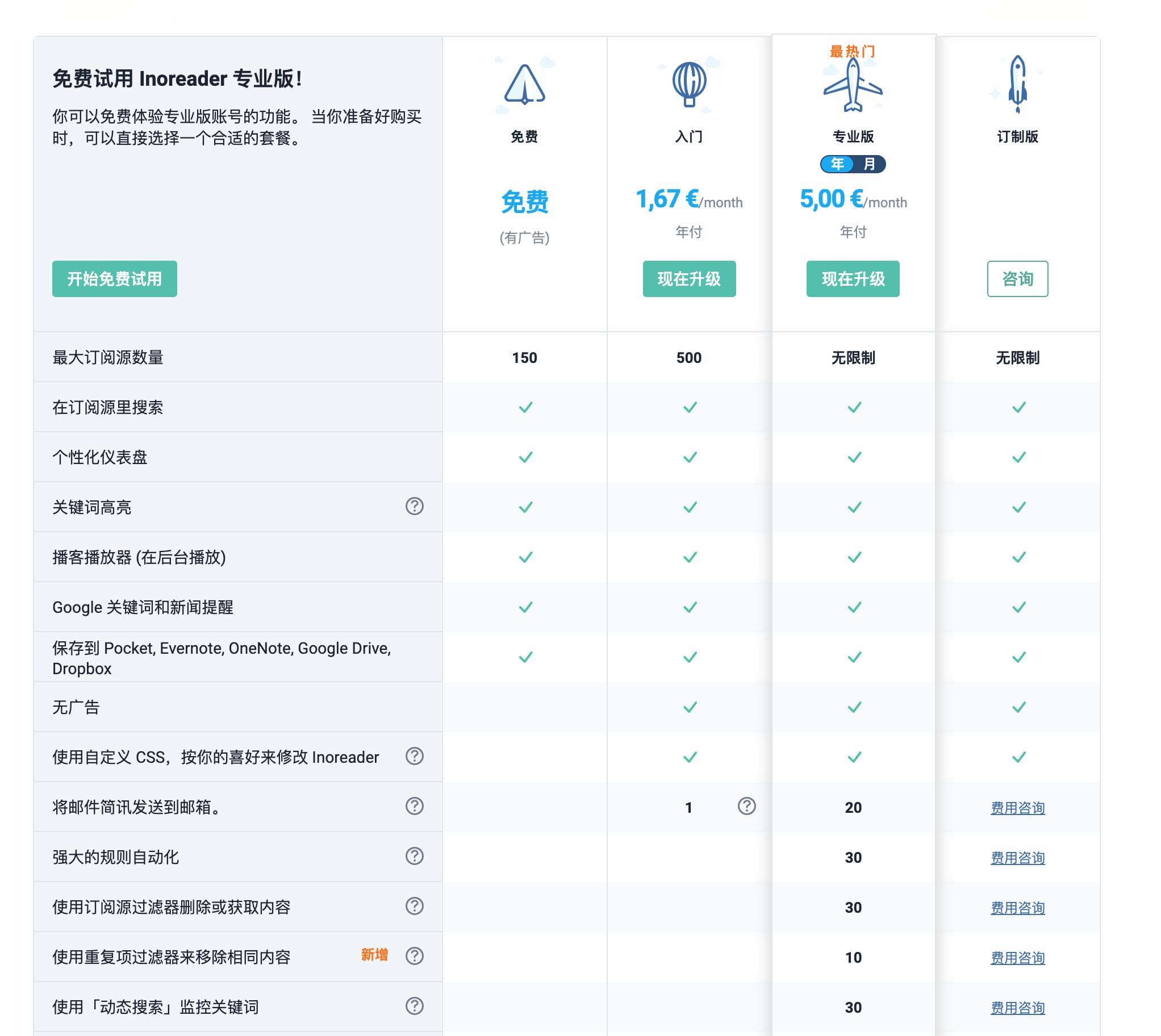The width and height of the screenshot is (1161, 1036).
Task: Click the 专业版 plan name
Action: click(x=853, y=137)
